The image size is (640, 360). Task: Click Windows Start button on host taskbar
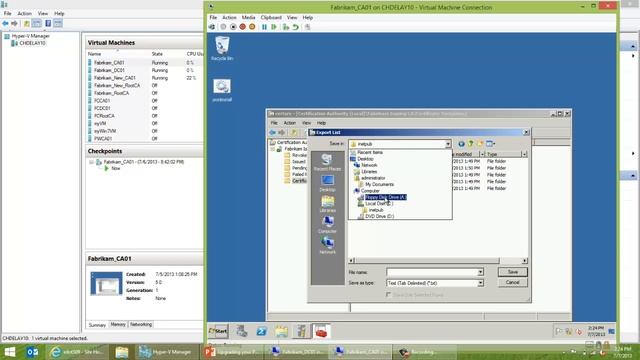tap(9, 352)
